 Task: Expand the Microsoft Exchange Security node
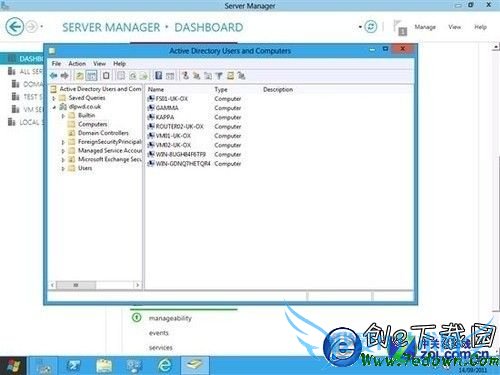pos(63,160)
